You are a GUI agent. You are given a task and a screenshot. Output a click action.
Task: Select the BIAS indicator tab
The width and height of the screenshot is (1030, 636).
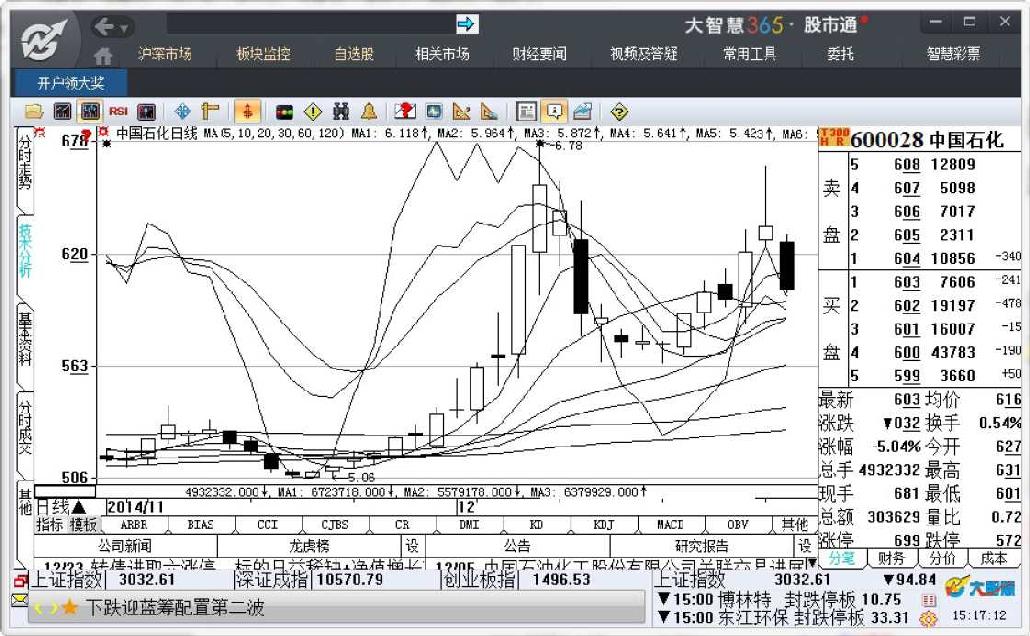pos(200,524)
